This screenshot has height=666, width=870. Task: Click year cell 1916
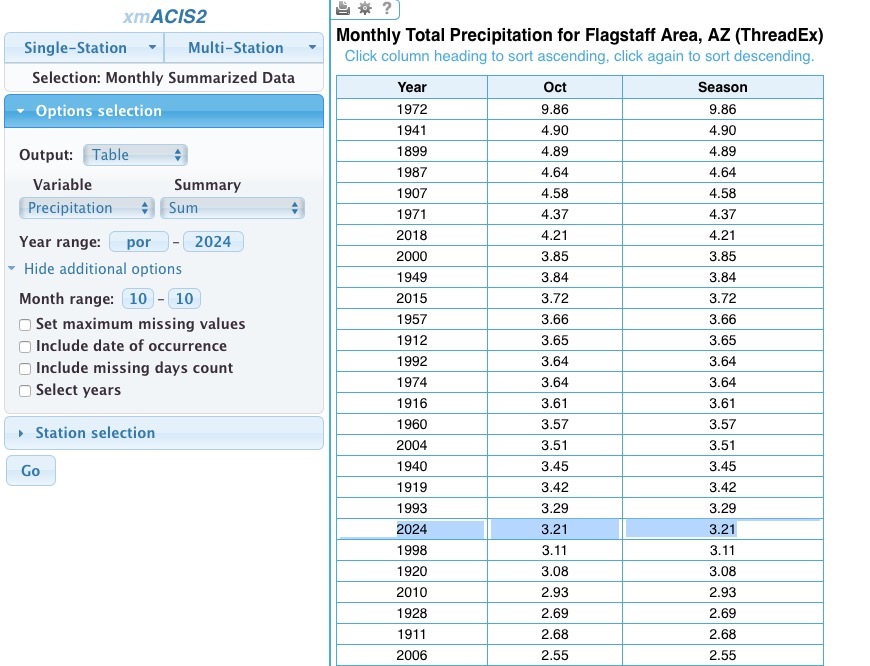point(412,403)
